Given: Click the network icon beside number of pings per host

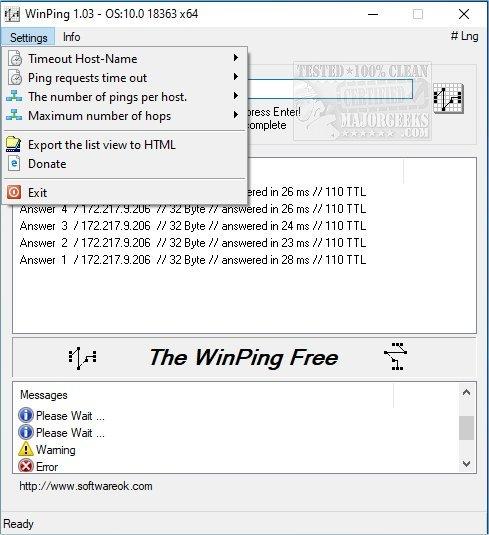Looking at the screenshot, I should 14,97.
